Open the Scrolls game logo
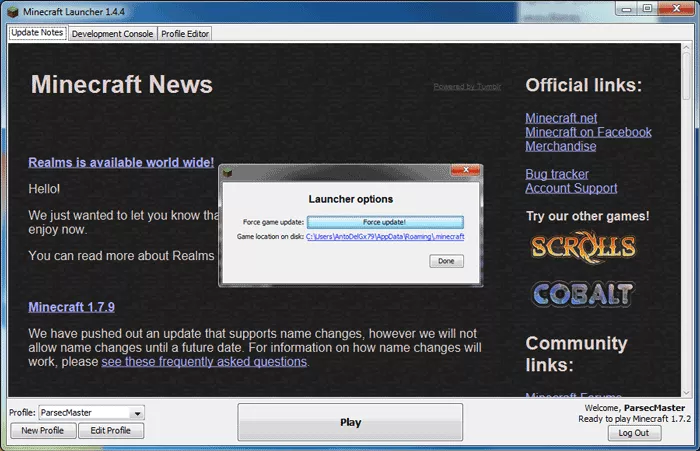This screenshot has height=451, width=700. point(583,247)
